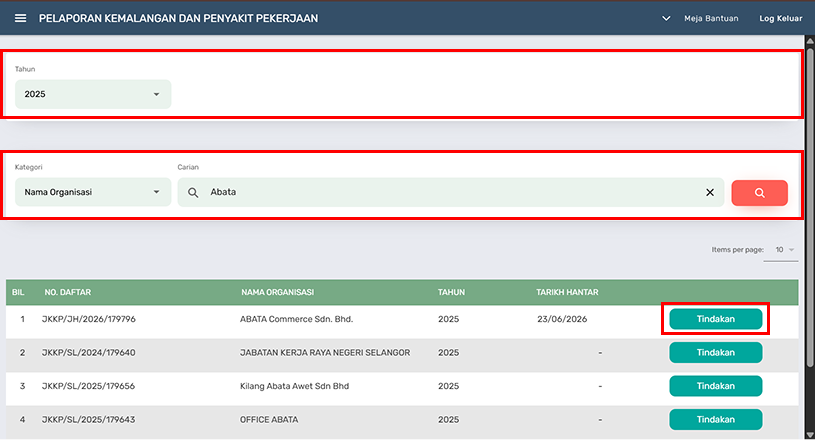The width and height of the screenshot is (815, 440).
Task: Click the vertical scrollbar down arrow
Action: 810,435
